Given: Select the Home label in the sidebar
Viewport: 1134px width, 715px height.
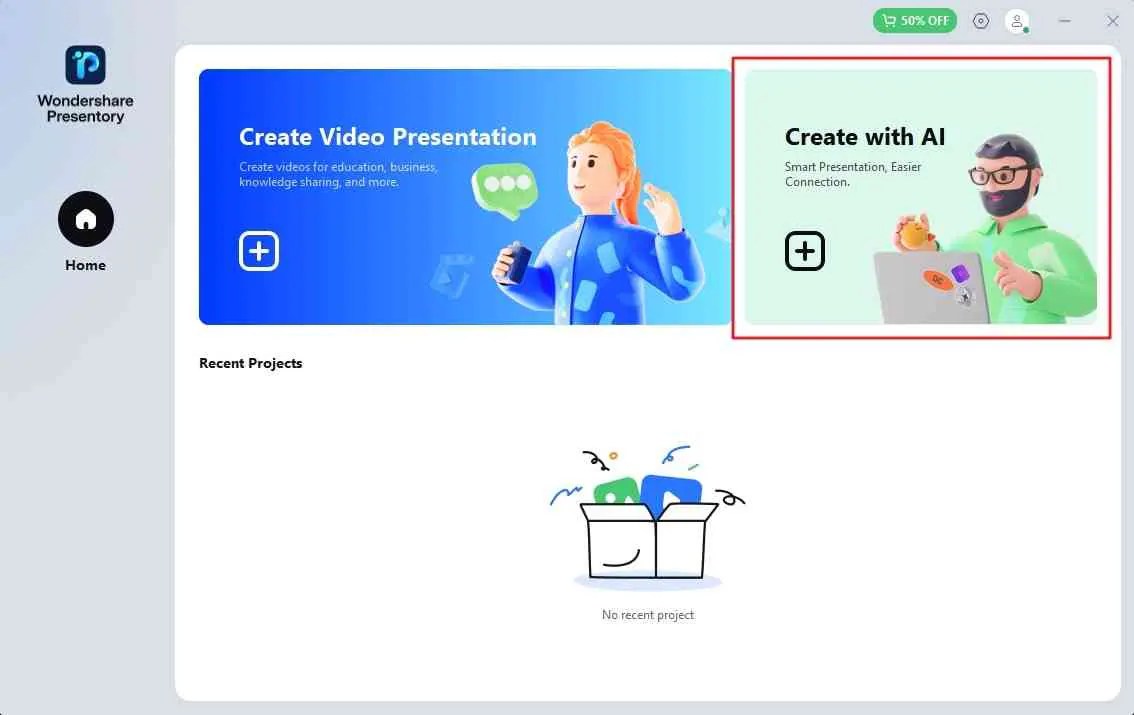Looking at the screenshot, I should click(85, 265).
